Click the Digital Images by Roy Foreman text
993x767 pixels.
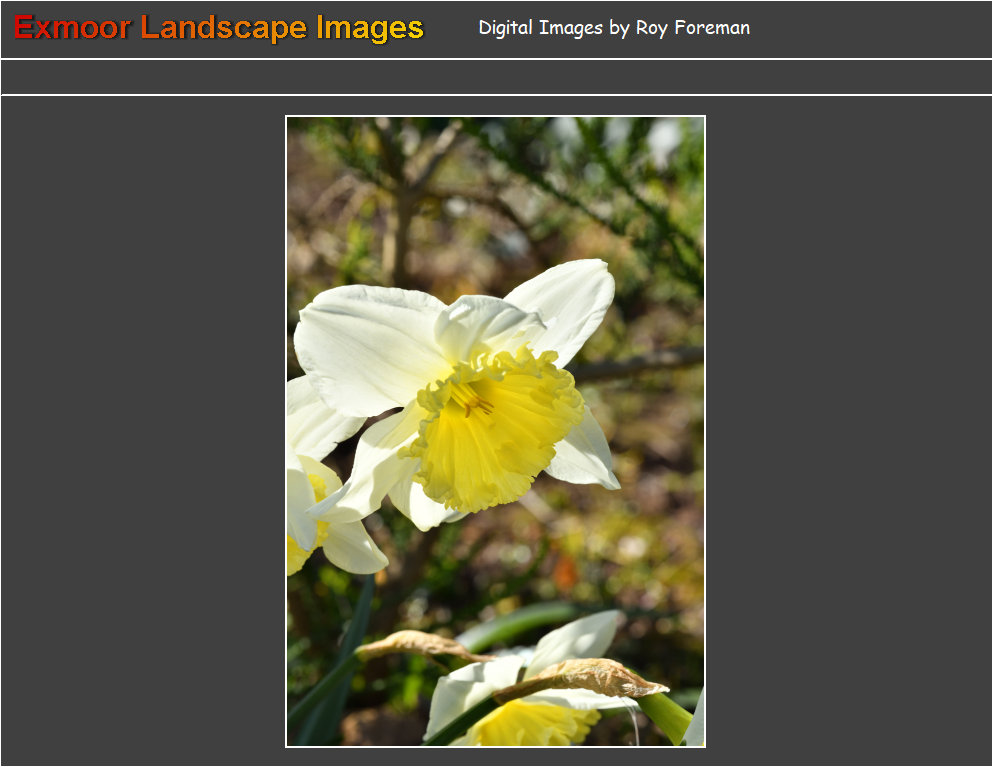tap(613, 28)
